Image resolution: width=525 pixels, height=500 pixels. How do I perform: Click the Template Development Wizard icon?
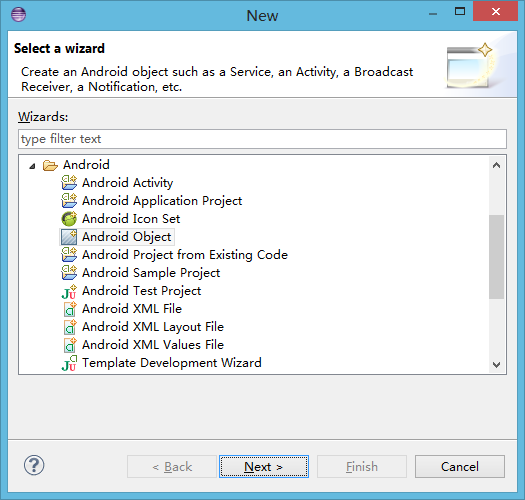(x=69, y=363)
